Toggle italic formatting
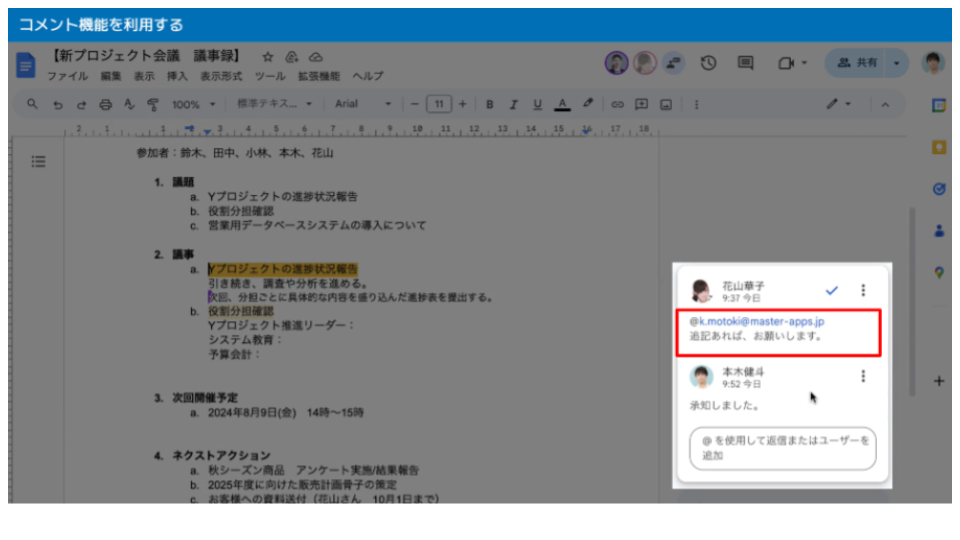 tap(513, 105)
